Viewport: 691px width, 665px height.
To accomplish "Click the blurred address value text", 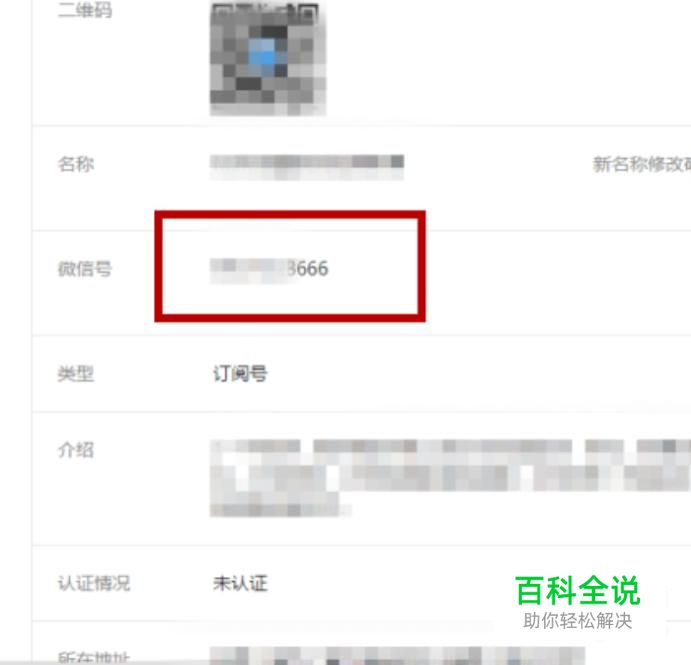I will [x=398, y=656].
